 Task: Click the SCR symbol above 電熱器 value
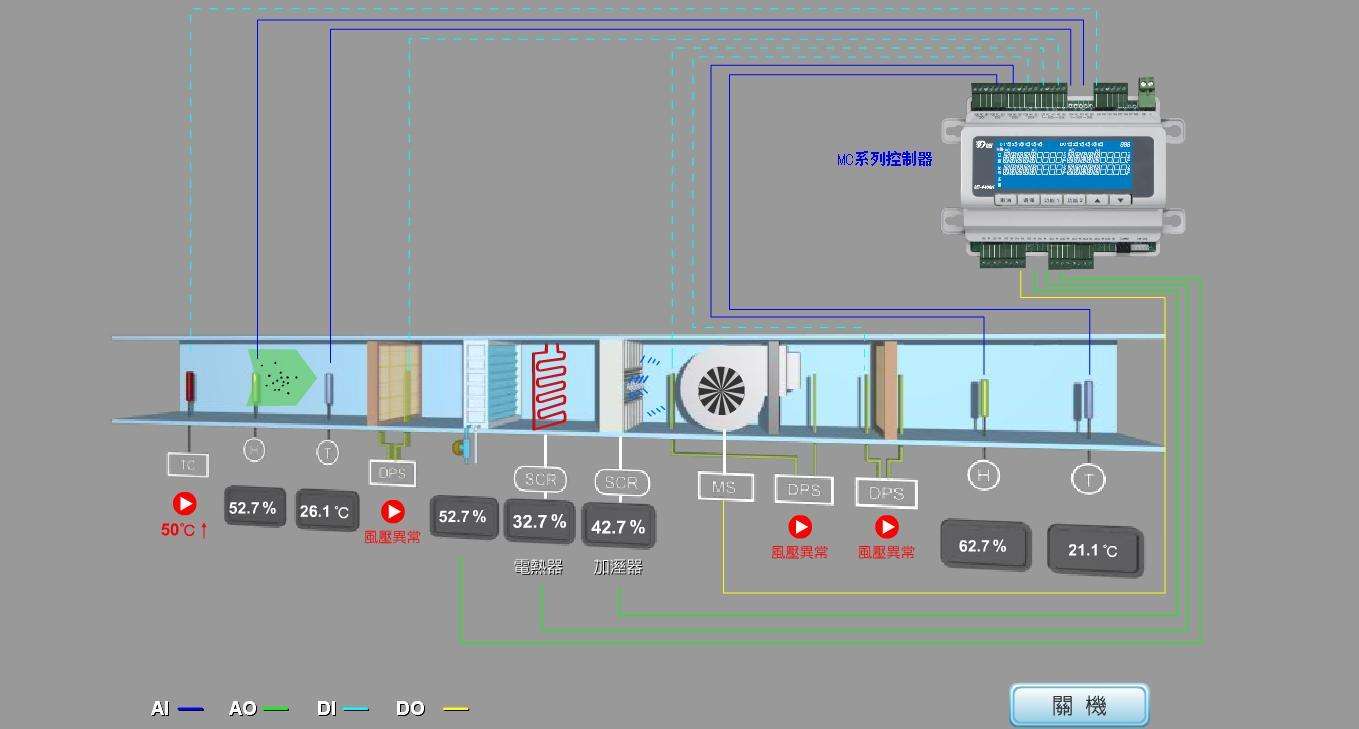pyautogui.click(x=540, y=479)
